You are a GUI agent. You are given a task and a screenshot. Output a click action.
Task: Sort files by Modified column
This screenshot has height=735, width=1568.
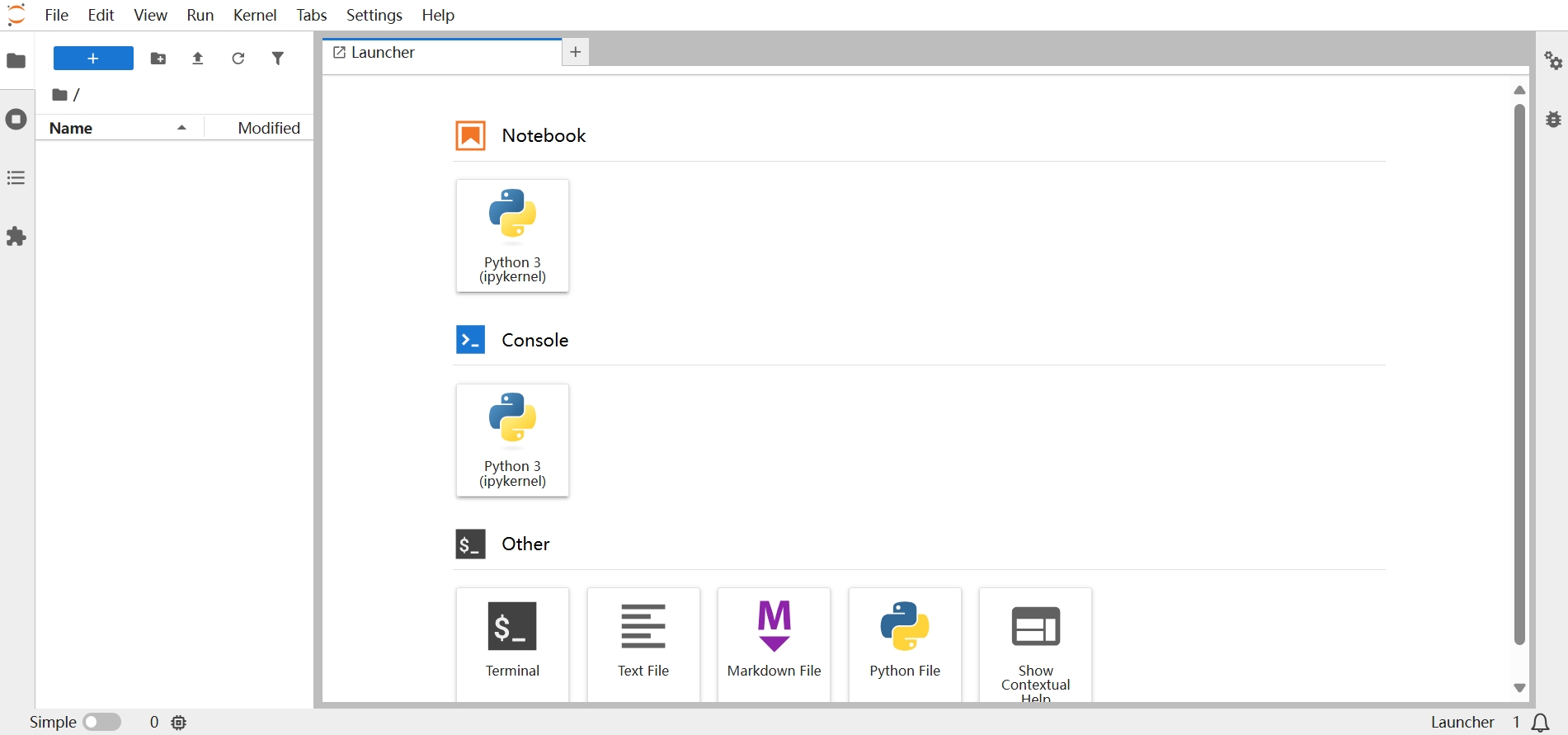(x=268, y=128)
